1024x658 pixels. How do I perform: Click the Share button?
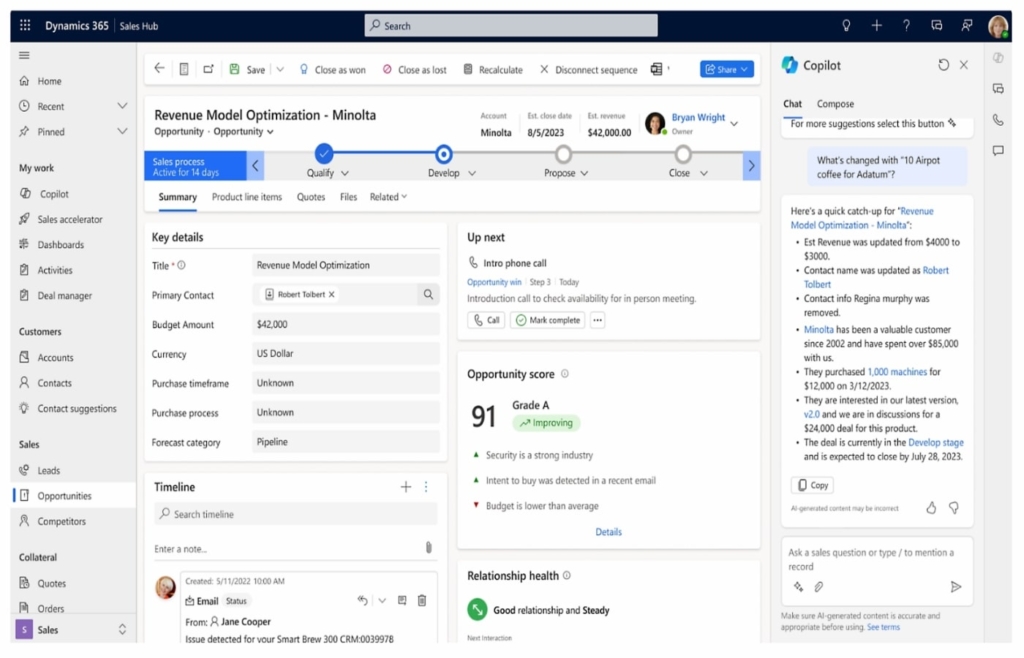724,70
